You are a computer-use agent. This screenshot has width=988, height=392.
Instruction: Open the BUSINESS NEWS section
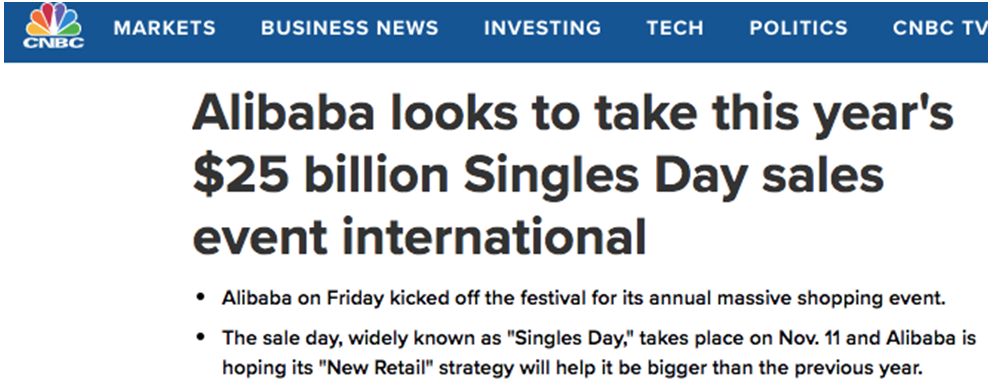(x=349, y=28)
